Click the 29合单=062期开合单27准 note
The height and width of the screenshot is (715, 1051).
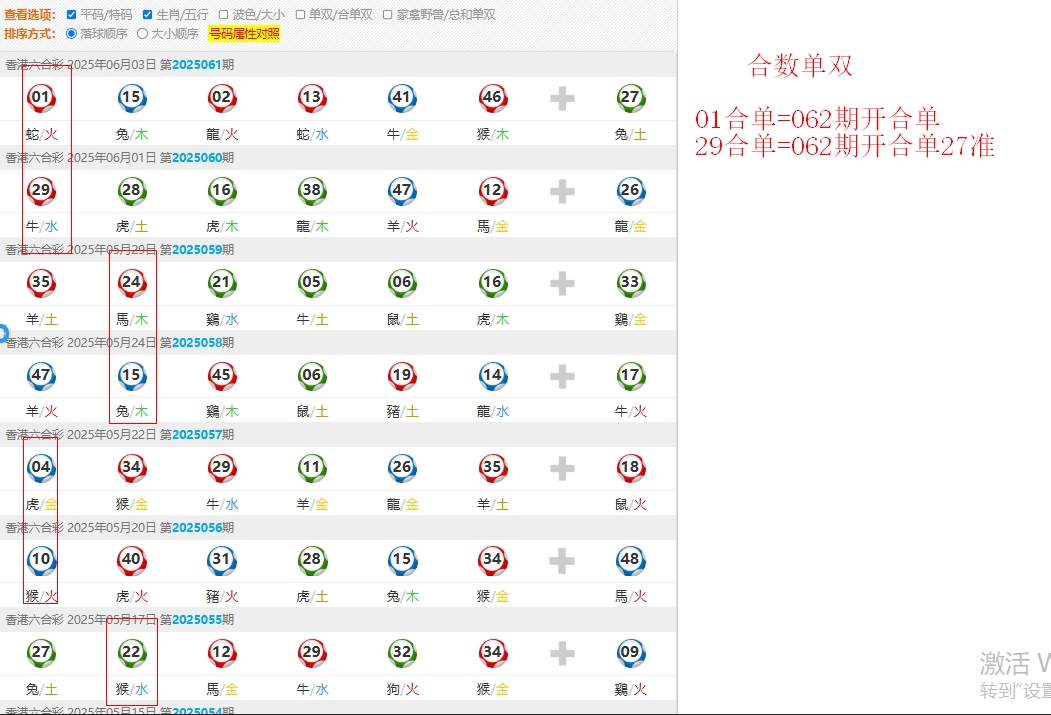point(845,146)
